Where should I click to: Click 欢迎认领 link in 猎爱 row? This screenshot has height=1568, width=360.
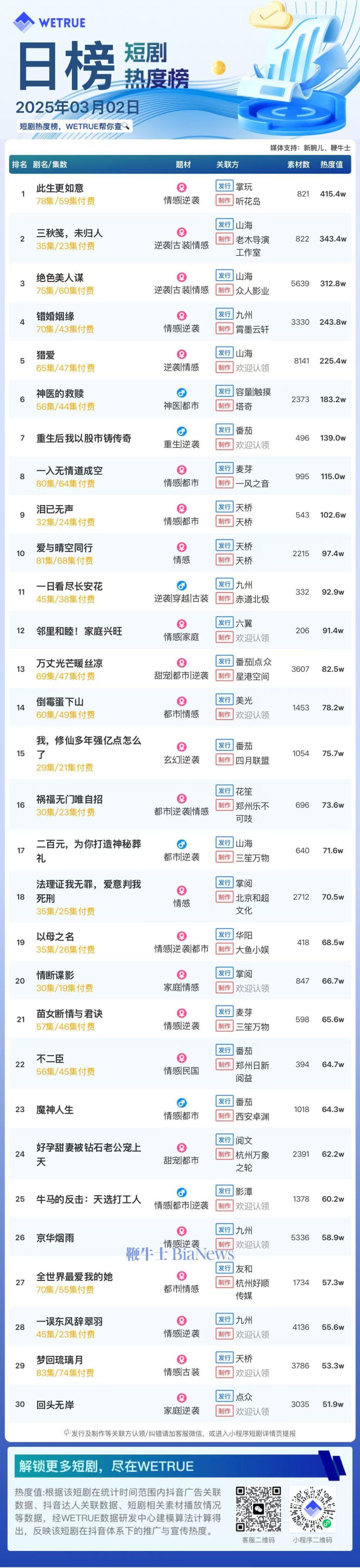[x=252, y=368]
